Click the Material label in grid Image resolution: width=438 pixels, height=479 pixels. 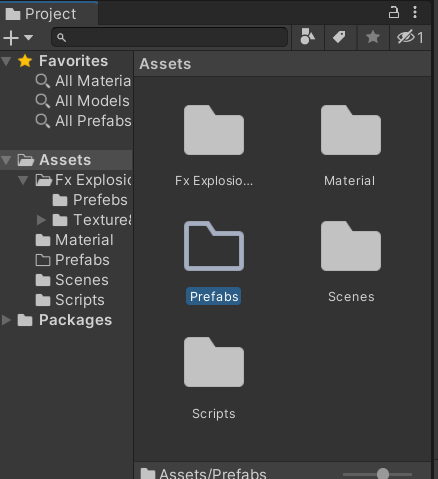tap(350, 181)
